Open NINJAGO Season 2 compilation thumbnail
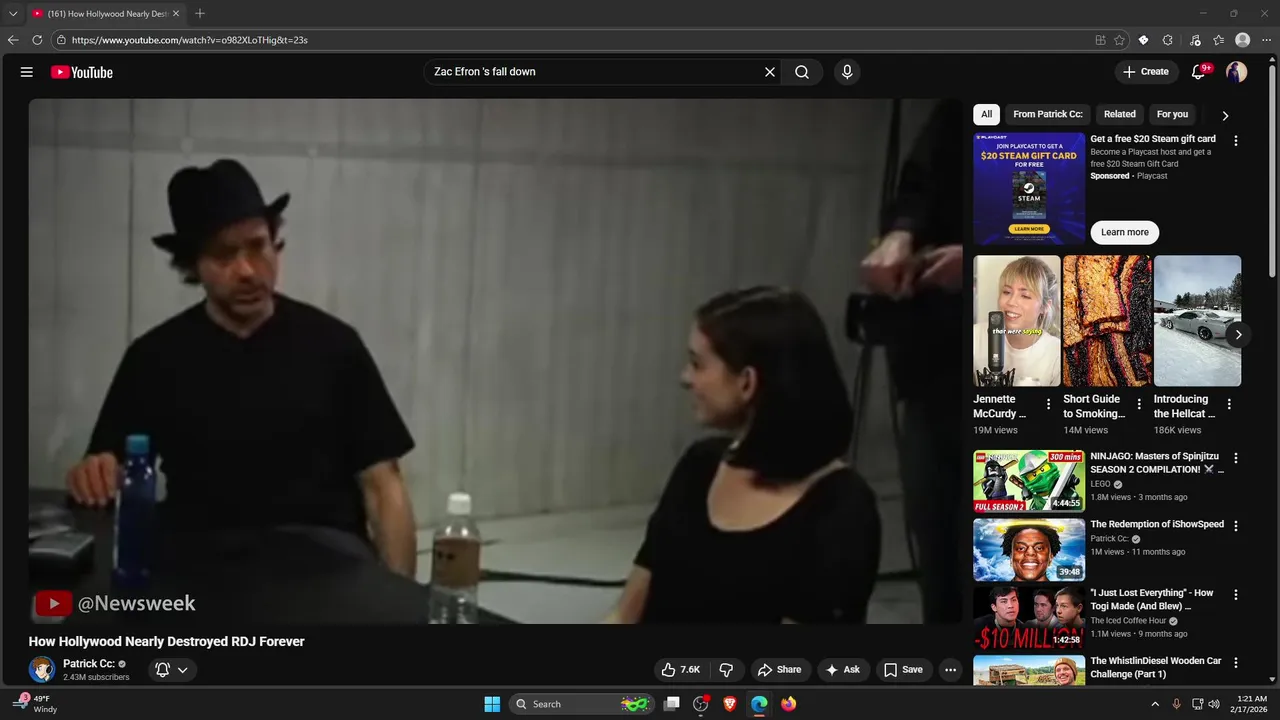The height and width of the screenshot is (720, 1280). click(x=1029, y=481)
